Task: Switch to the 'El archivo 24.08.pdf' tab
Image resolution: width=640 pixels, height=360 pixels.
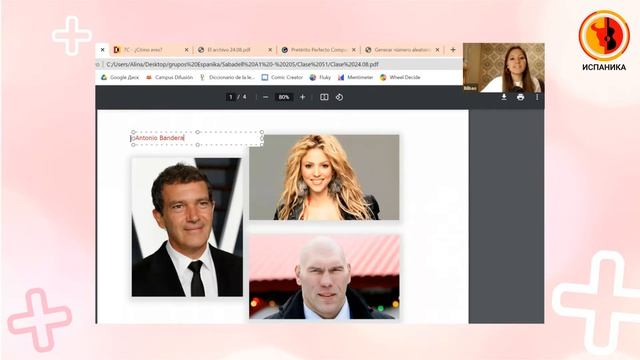Action: 233,50
